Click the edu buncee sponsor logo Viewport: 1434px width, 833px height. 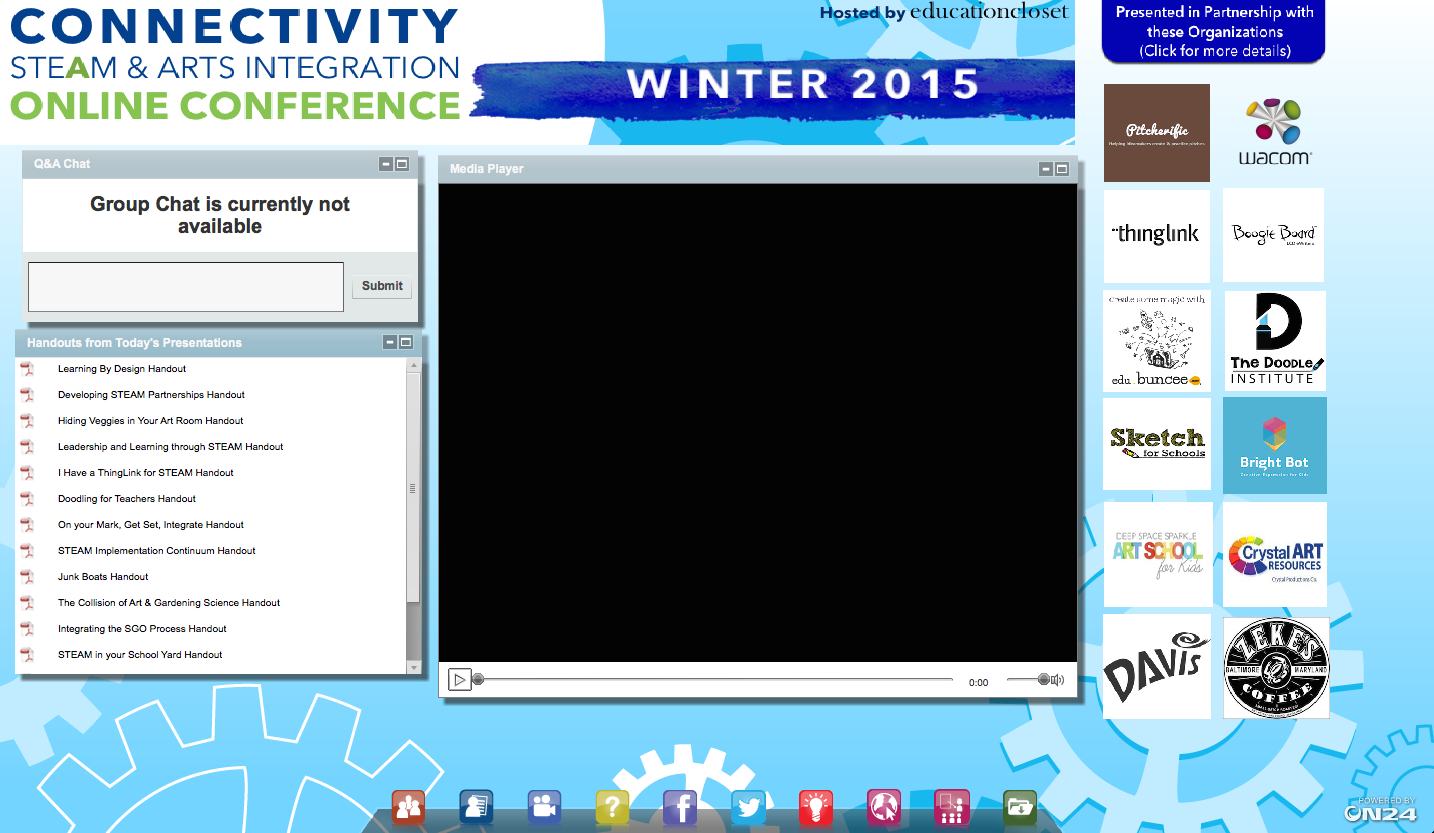(1157, 341)
